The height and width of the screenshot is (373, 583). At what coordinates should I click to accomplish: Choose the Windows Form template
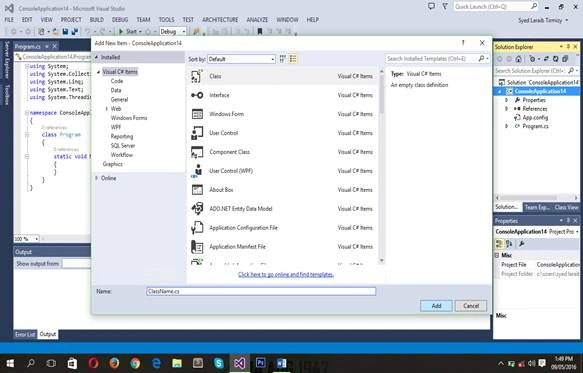click(283, 114)
